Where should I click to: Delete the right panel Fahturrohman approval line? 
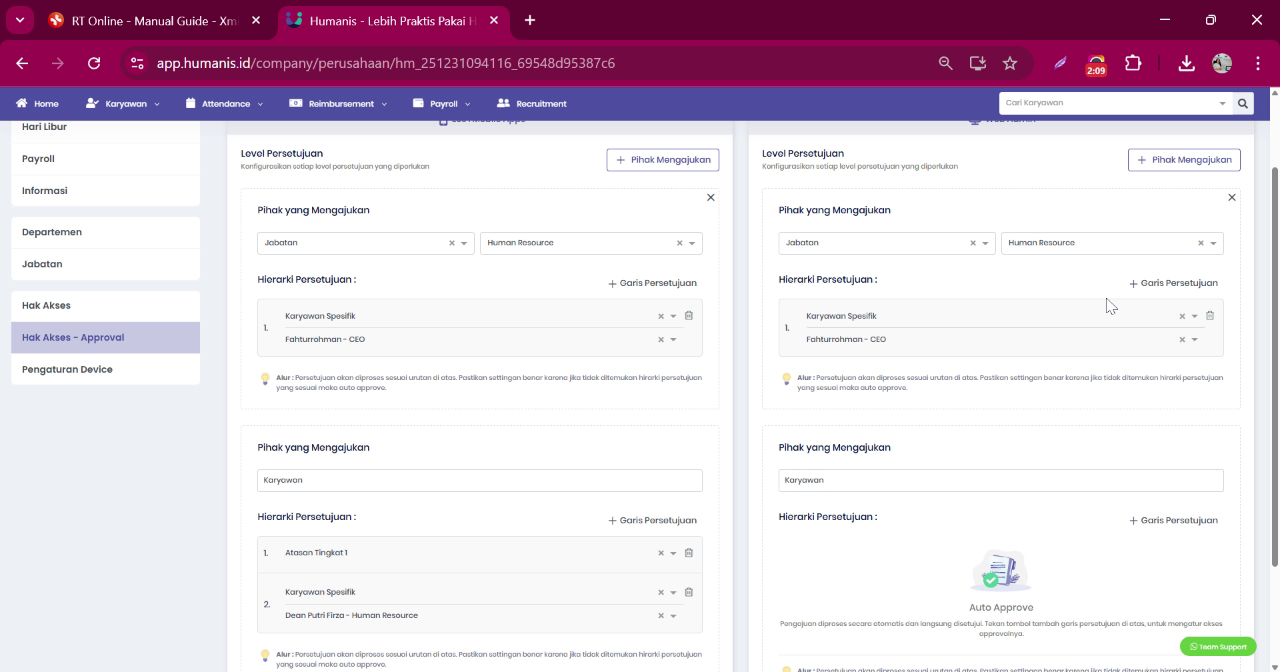[x=1210, y=315]
